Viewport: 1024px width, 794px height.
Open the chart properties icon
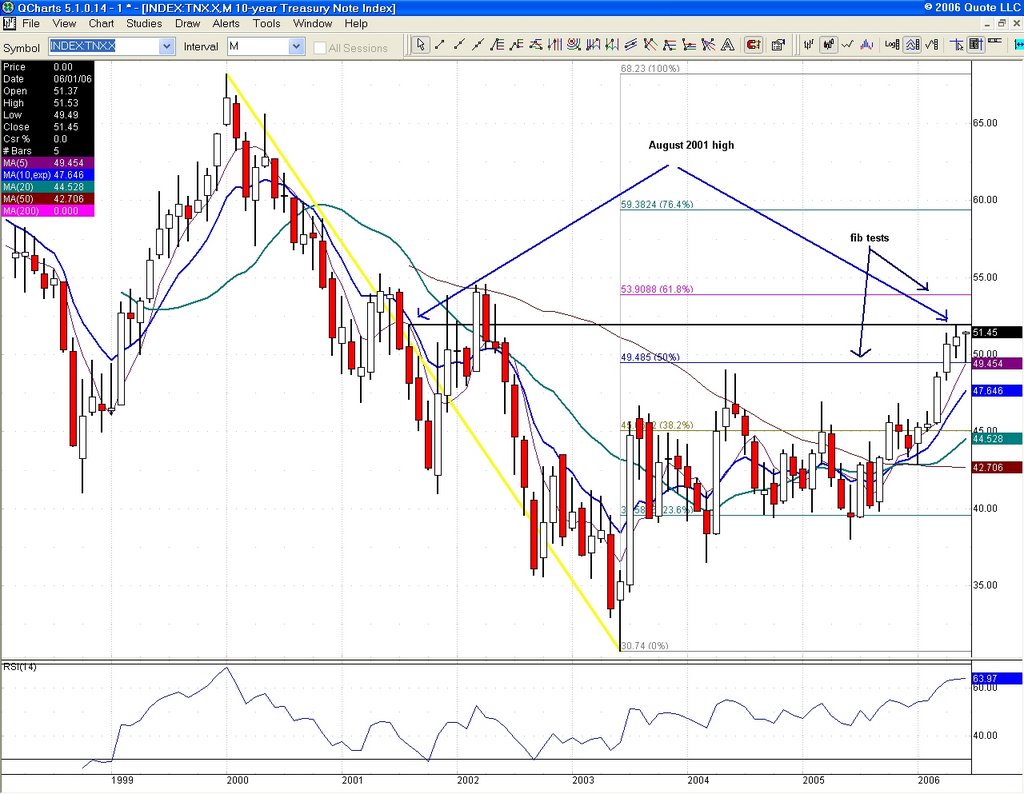(778, 45)
